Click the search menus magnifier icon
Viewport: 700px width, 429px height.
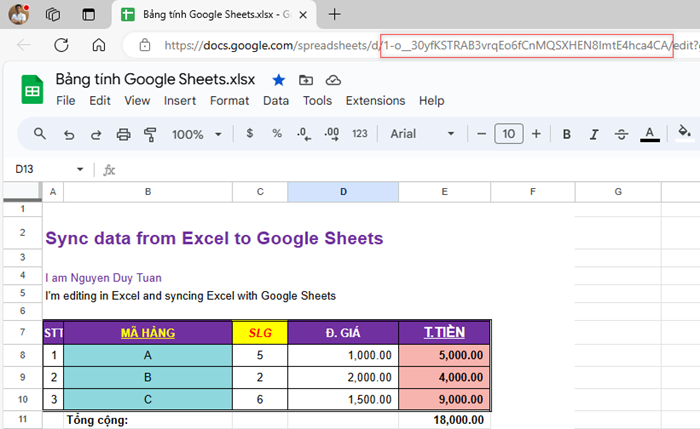coord(40,133)
